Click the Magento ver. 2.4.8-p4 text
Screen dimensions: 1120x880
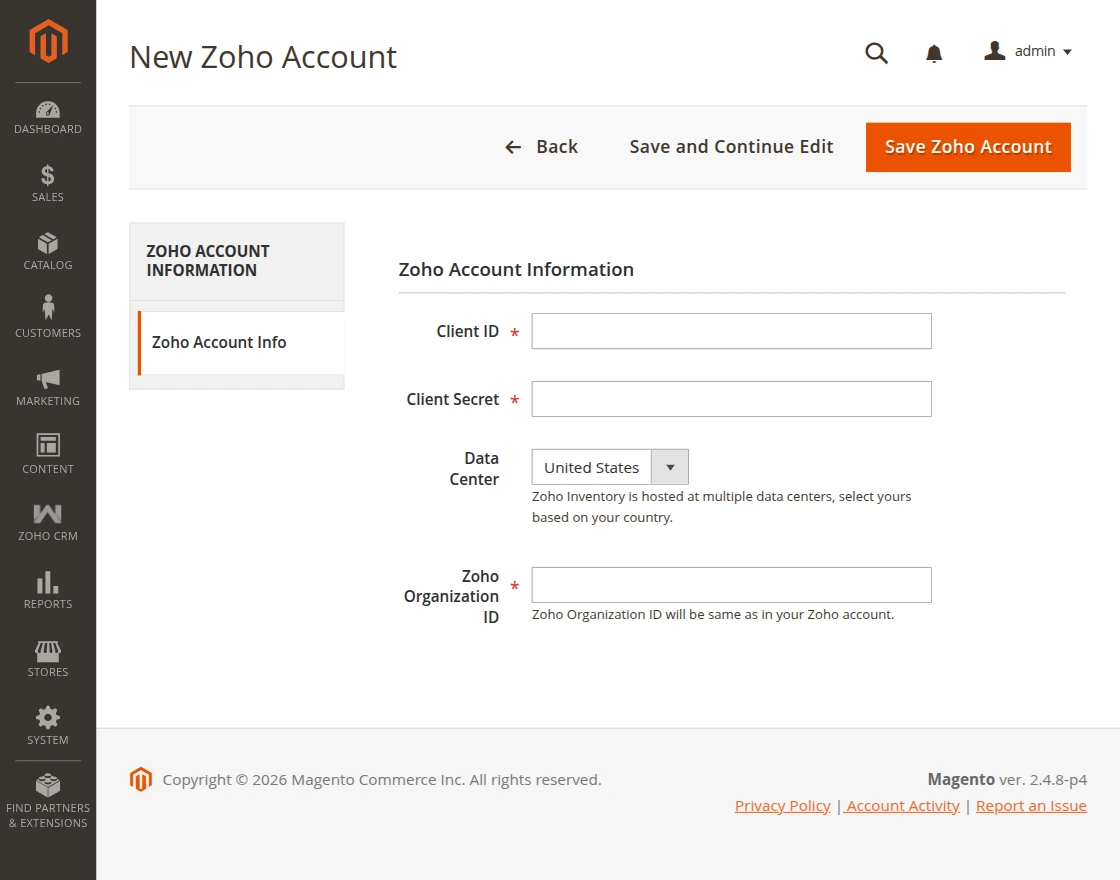click(x=1007, y=779)
